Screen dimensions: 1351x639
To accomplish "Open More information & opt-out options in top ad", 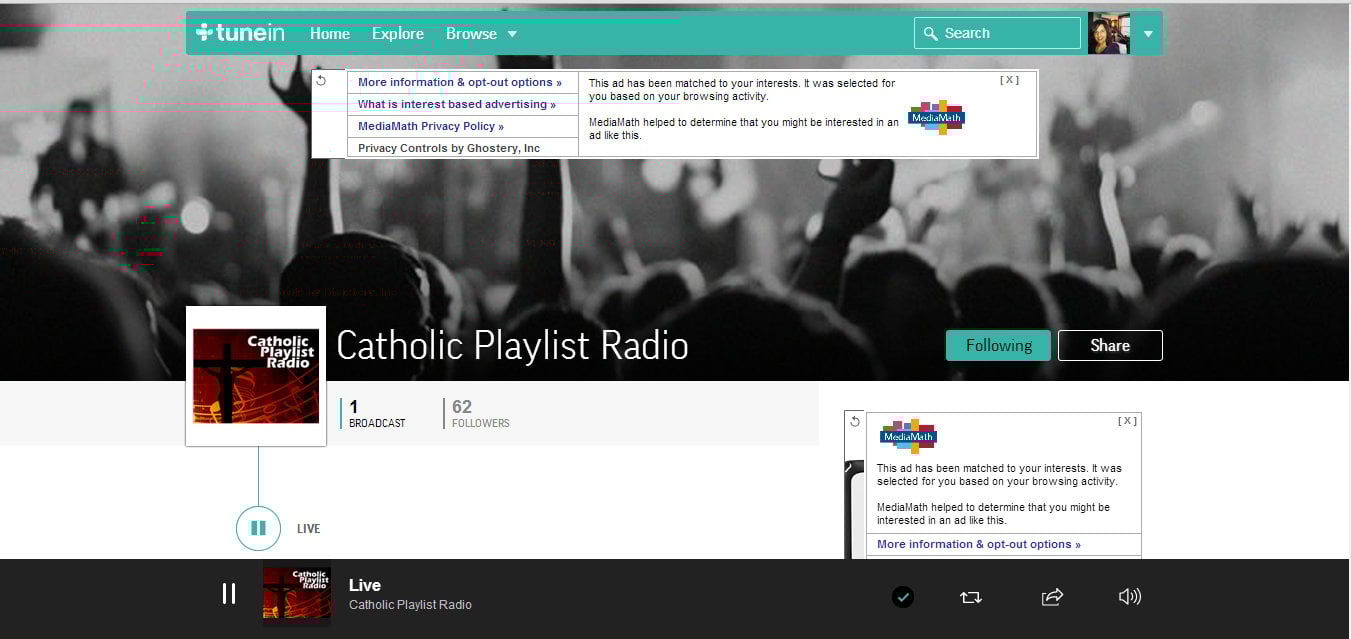I will tap(460, 82).
